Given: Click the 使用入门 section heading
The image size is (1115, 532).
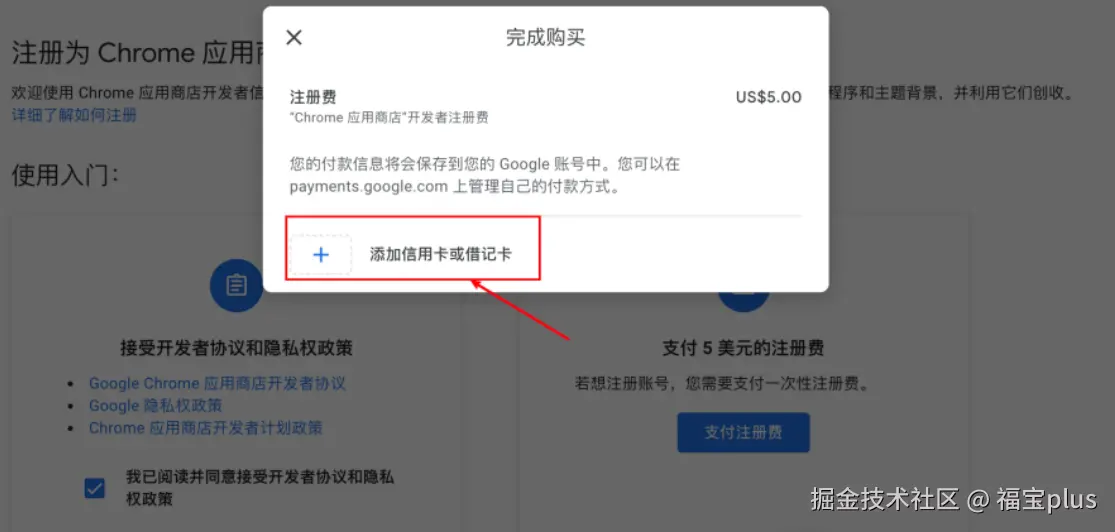Looking at the screenshot, I should point(65,176).
